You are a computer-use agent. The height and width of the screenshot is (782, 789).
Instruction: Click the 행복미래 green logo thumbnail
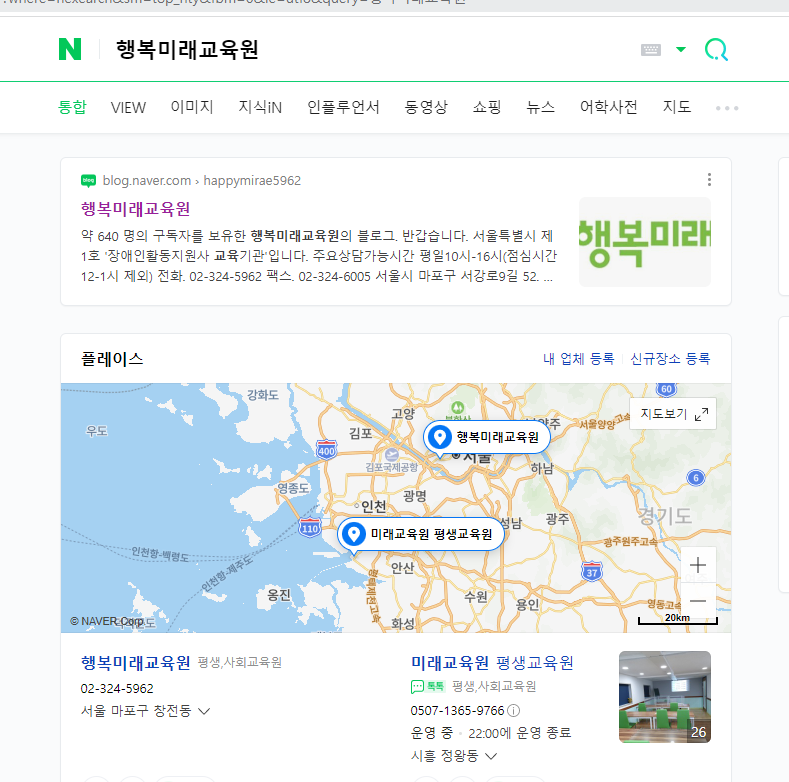tap(645, 242)
